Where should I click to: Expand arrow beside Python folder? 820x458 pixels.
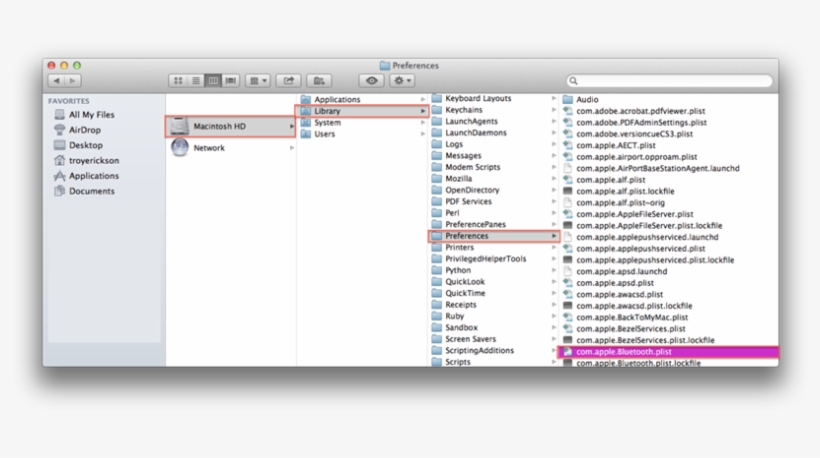[x=554, y=270]
